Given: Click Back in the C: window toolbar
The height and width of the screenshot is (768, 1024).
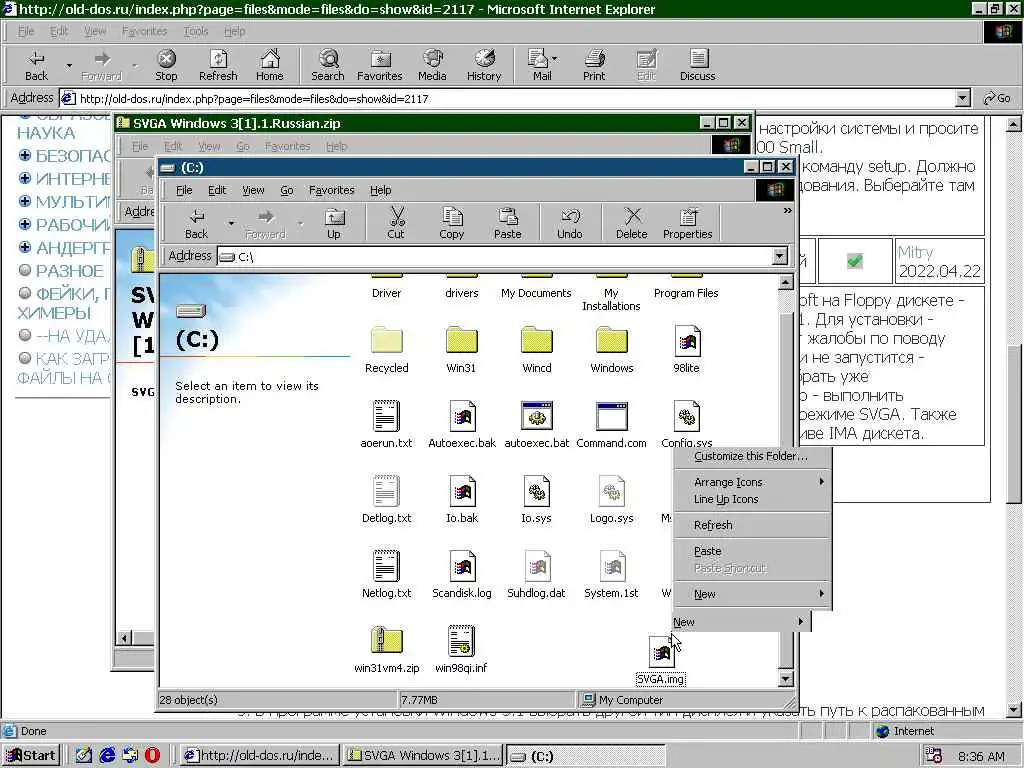Looking at the screenshot, I should coord(196,224).
